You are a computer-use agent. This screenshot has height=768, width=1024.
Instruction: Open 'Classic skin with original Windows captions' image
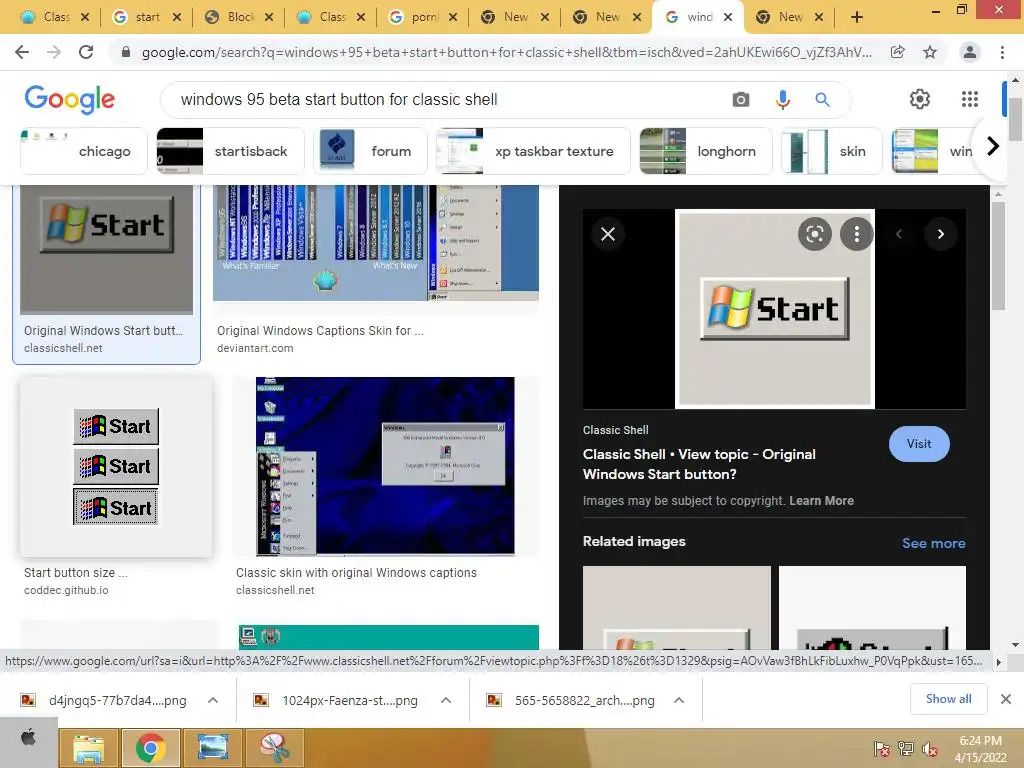point(385,466)
